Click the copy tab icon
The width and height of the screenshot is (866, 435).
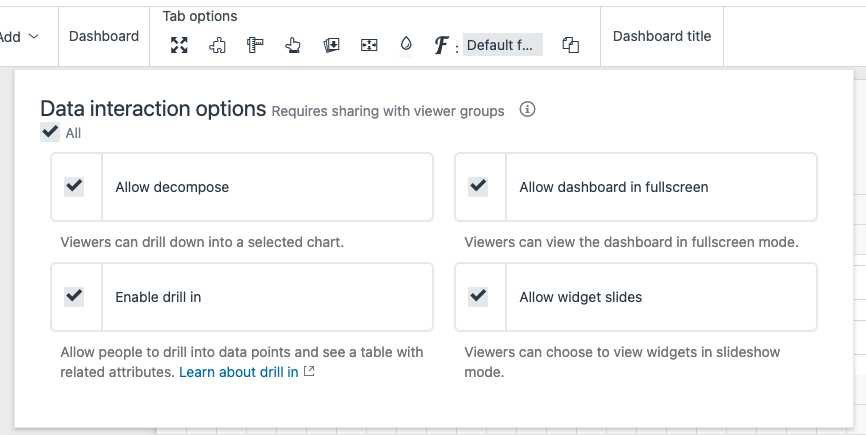(571, 45)
